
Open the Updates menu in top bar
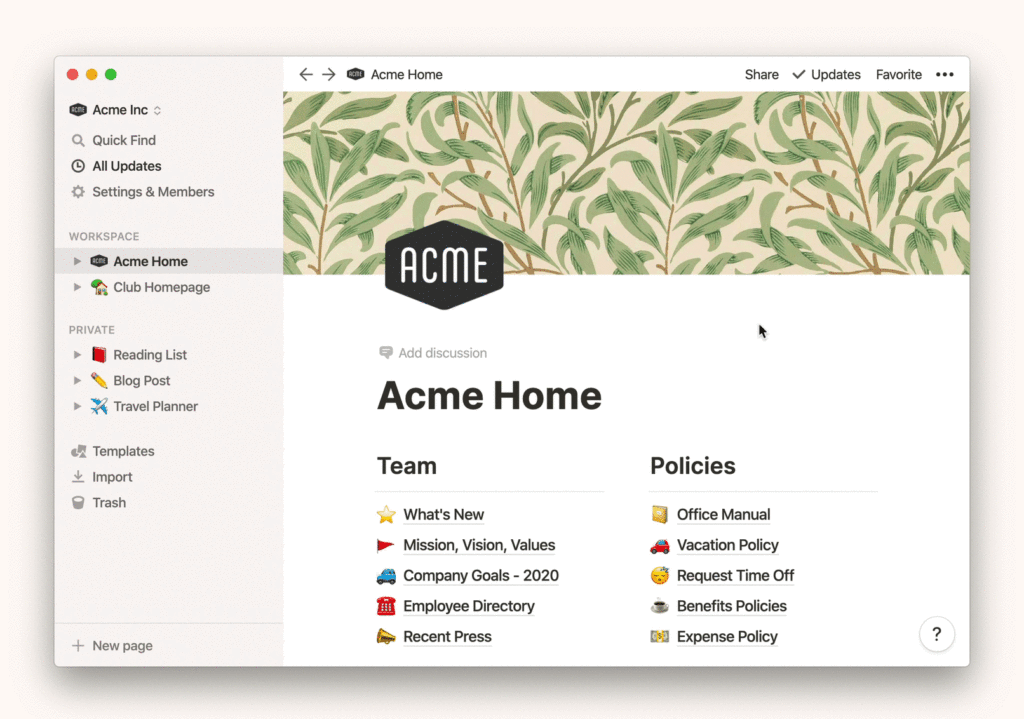[826, 74]
